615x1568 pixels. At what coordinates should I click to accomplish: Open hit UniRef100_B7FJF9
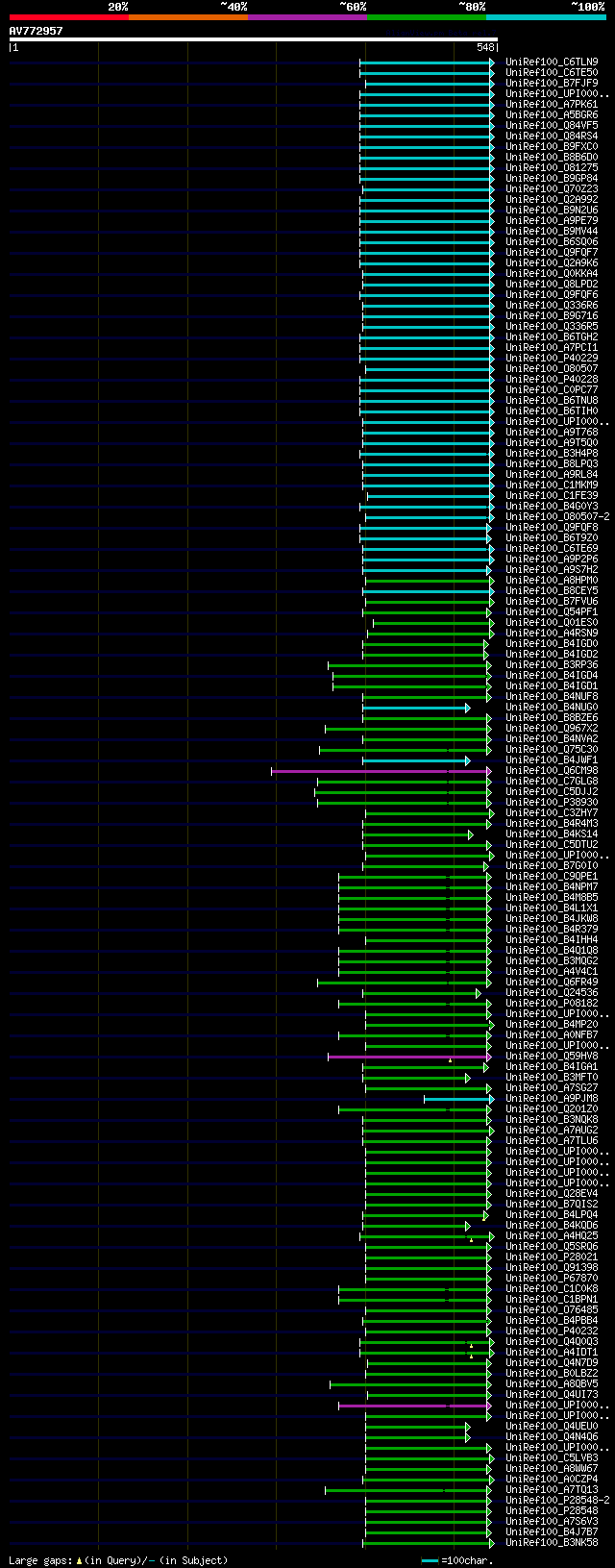click(x=552, y=83)
